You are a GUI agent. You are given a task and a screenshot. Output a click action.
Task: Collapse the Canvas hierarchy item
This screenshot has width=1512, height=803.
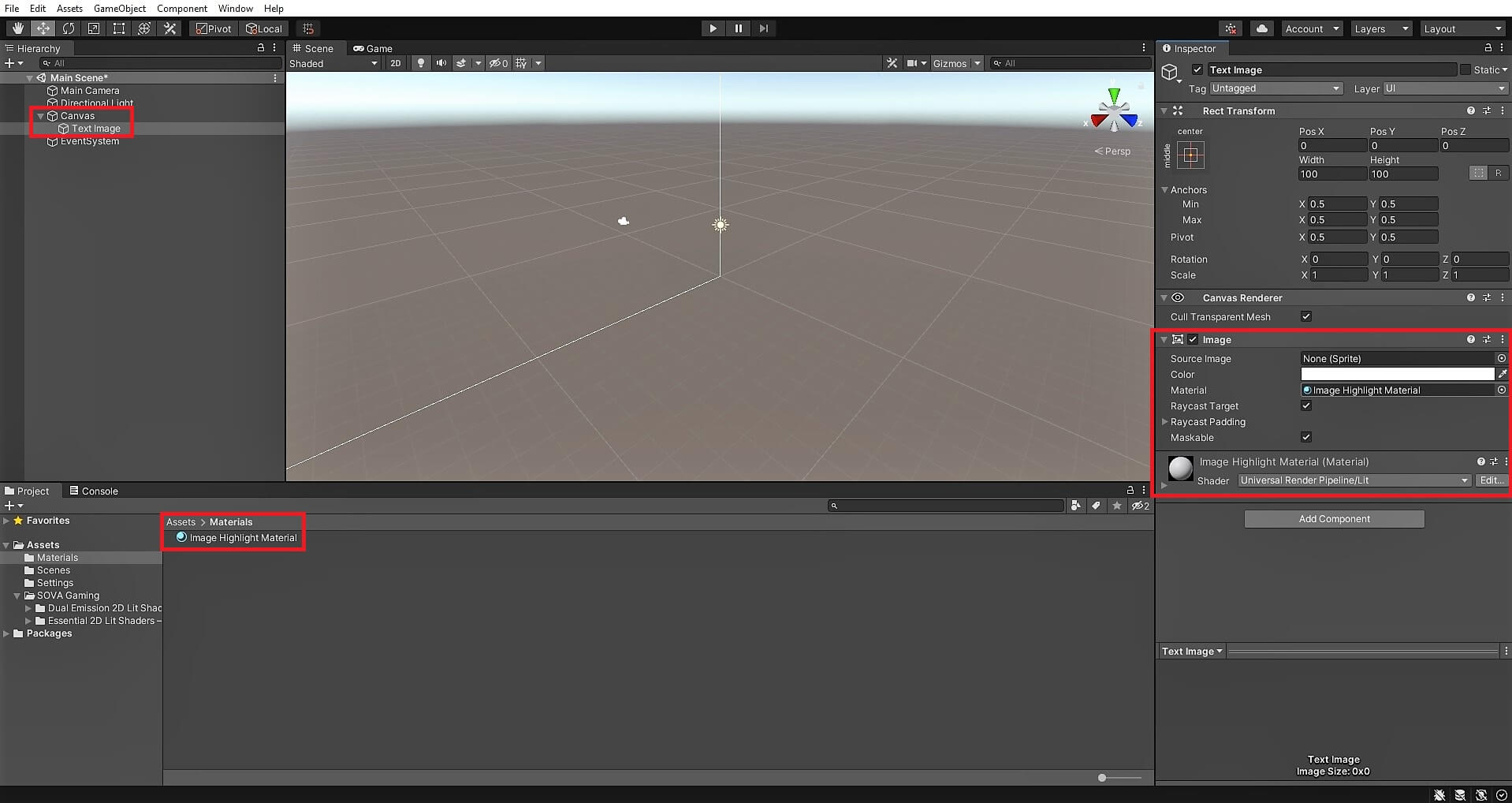coord(41,116)
